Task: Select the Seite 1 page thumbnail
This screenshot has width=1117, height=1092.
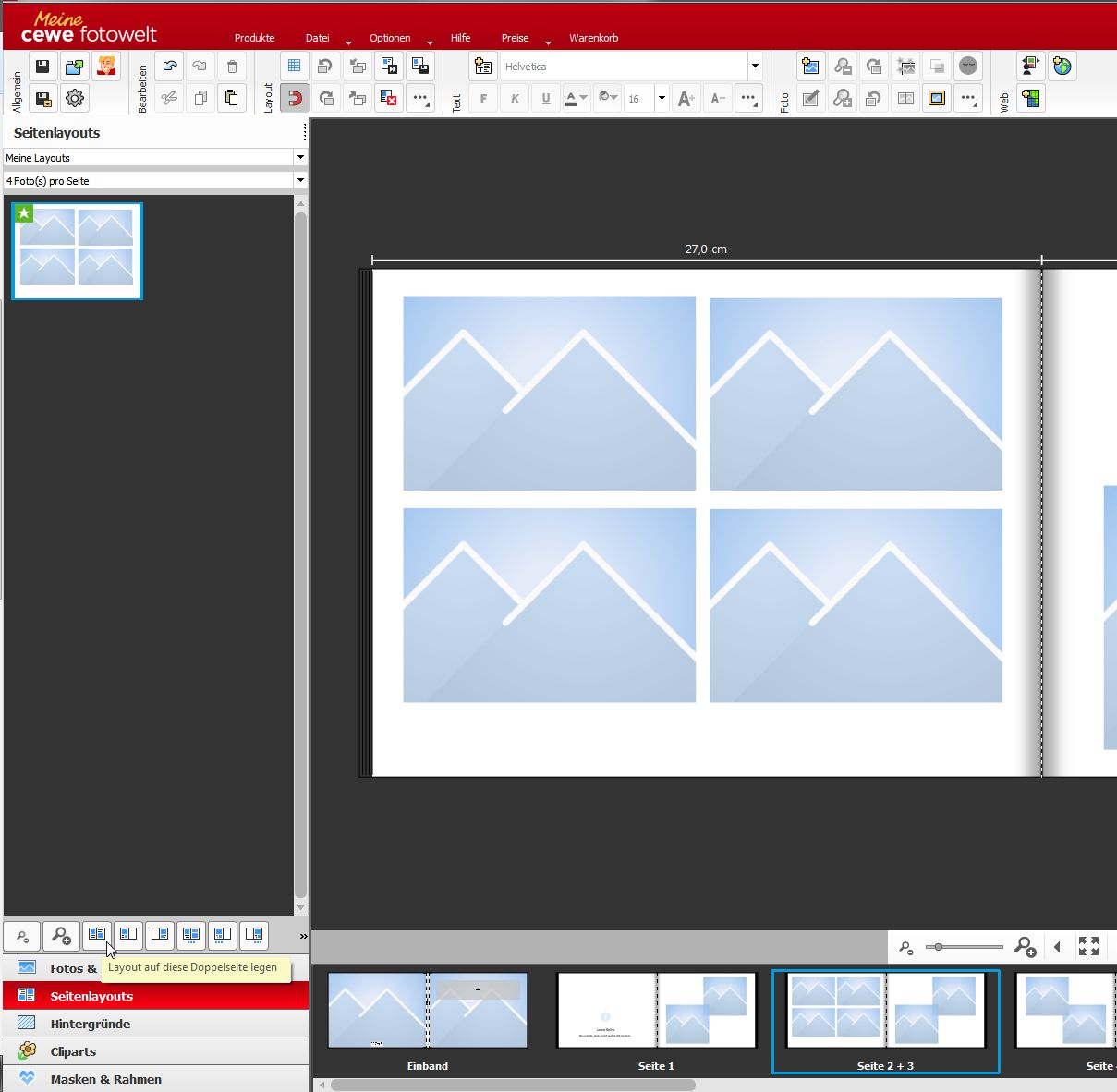Action: (x=656, y=1012)
